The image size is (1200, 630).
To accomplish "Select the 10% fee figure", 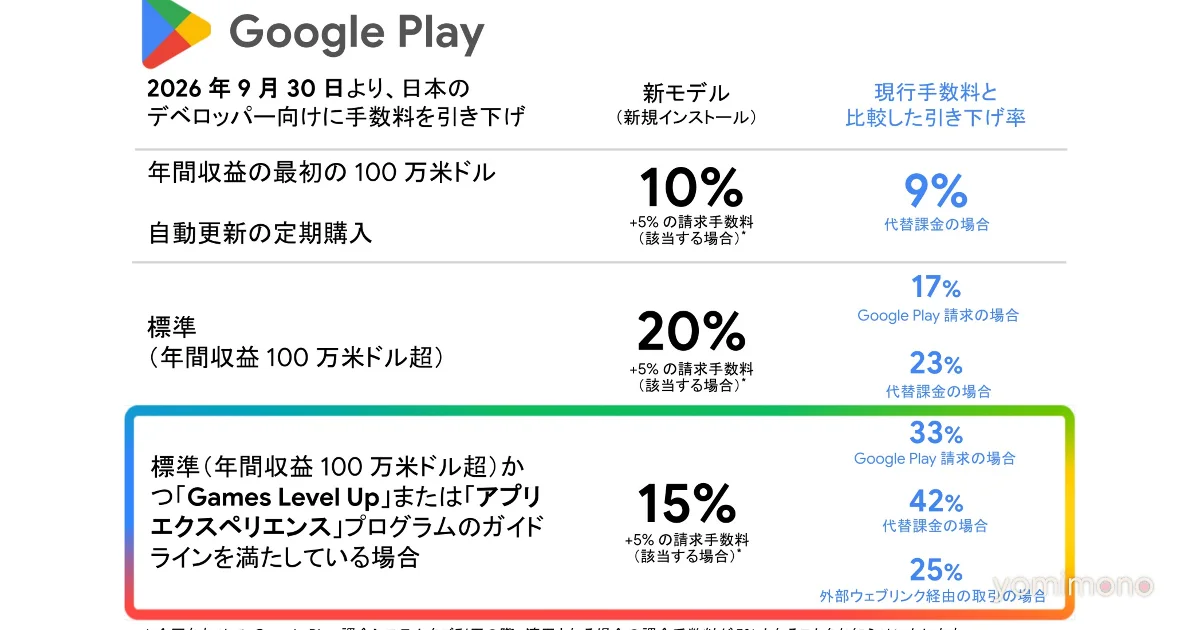I will coord(691,186).
